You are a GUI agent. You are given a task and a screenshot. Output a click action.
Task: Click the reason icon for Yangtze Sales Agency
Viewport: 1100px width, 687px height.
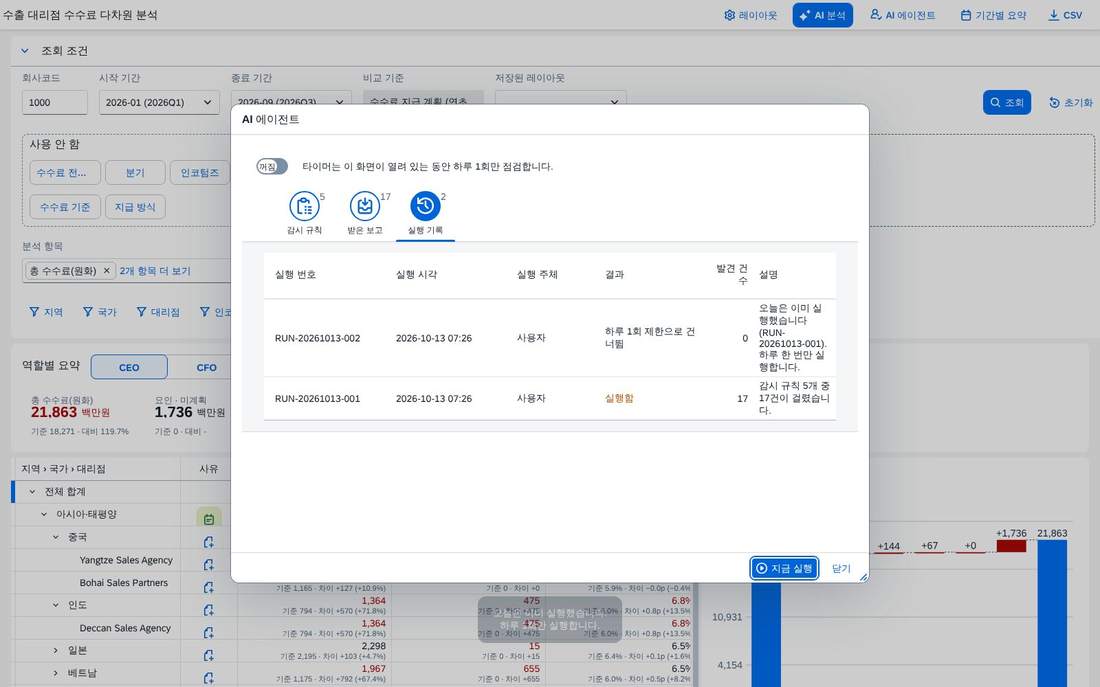208,564
